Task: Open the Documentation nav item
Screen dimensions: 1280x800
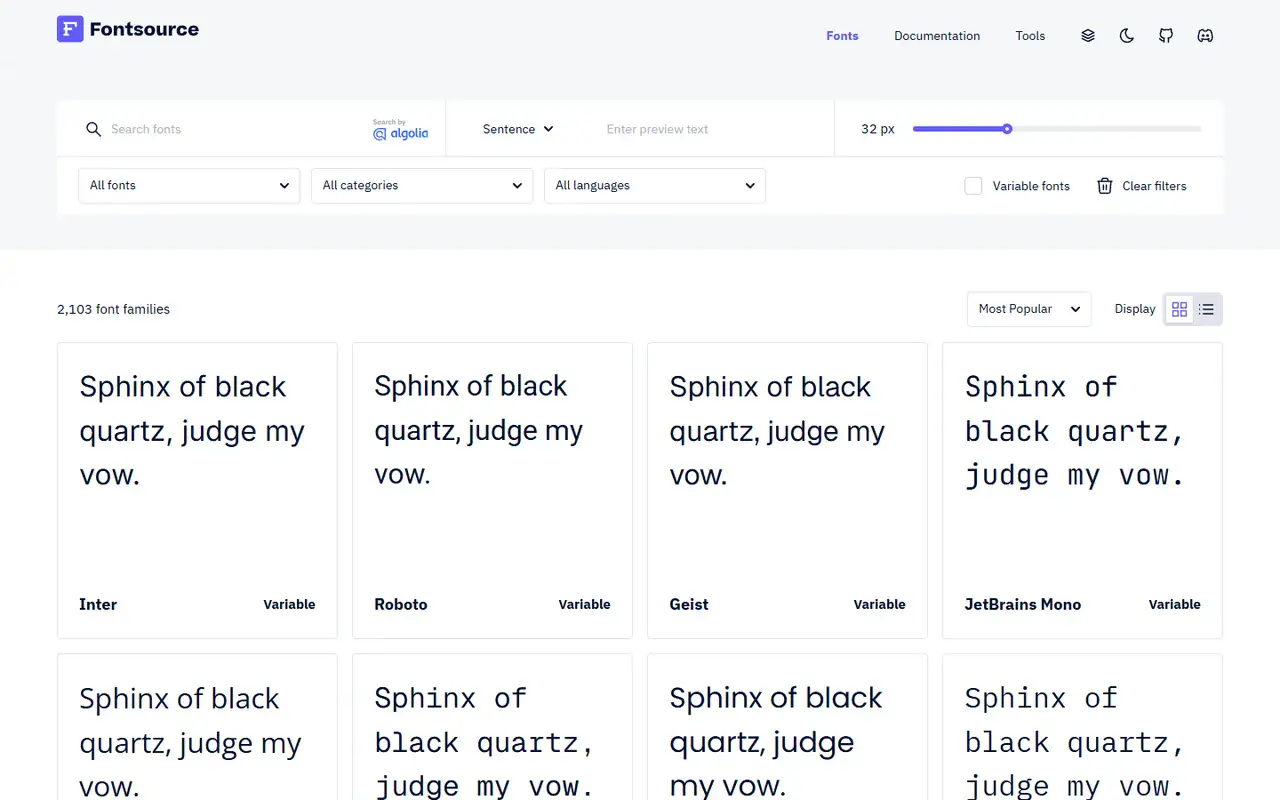Action: [937, 36]
